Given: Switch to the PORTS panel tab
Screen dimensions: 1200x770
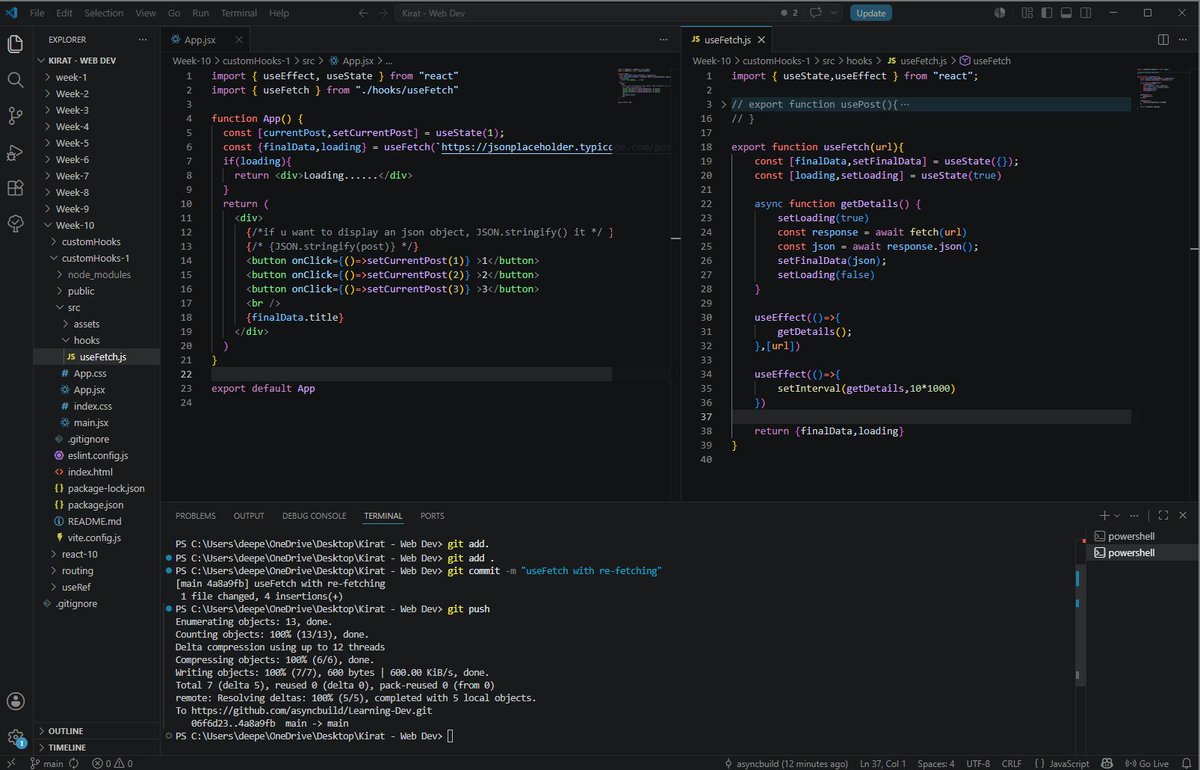Looking at the screenshot, I should [x=432, y=516].
